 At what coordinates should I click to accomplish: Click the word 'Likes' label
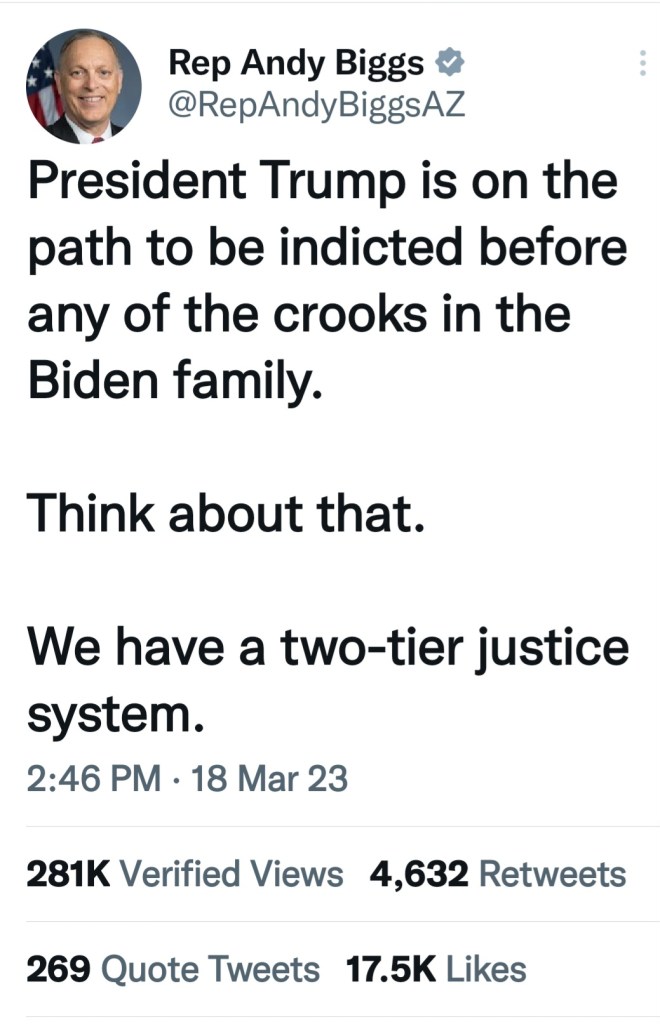pyautogui.click(x=485, y=968)
